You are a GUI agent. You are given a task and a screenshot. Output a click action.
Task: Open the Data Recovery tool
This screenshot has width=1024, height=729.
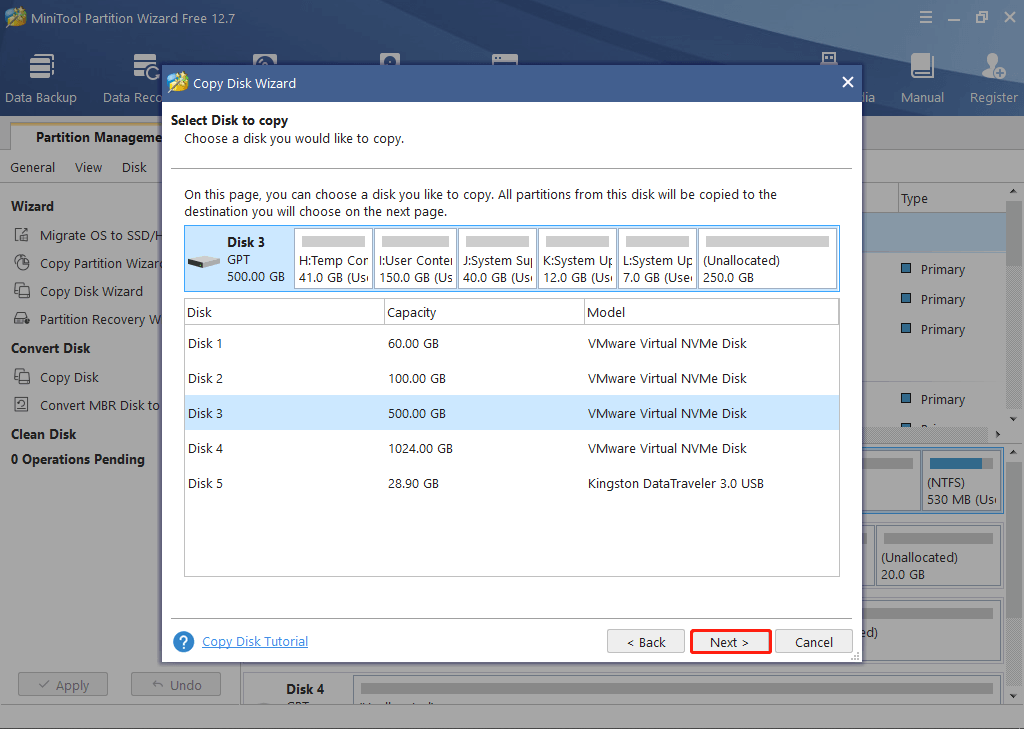pyautogui.click(x=133, y=78)
